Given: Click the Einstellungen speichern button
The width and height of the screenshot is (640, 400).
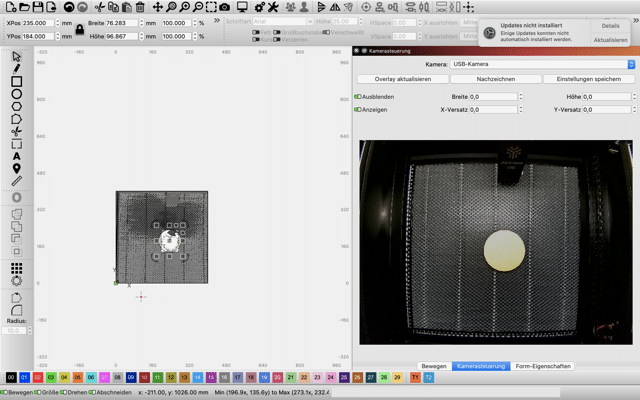Looking at the screenshot, I should tap(589, 79).
